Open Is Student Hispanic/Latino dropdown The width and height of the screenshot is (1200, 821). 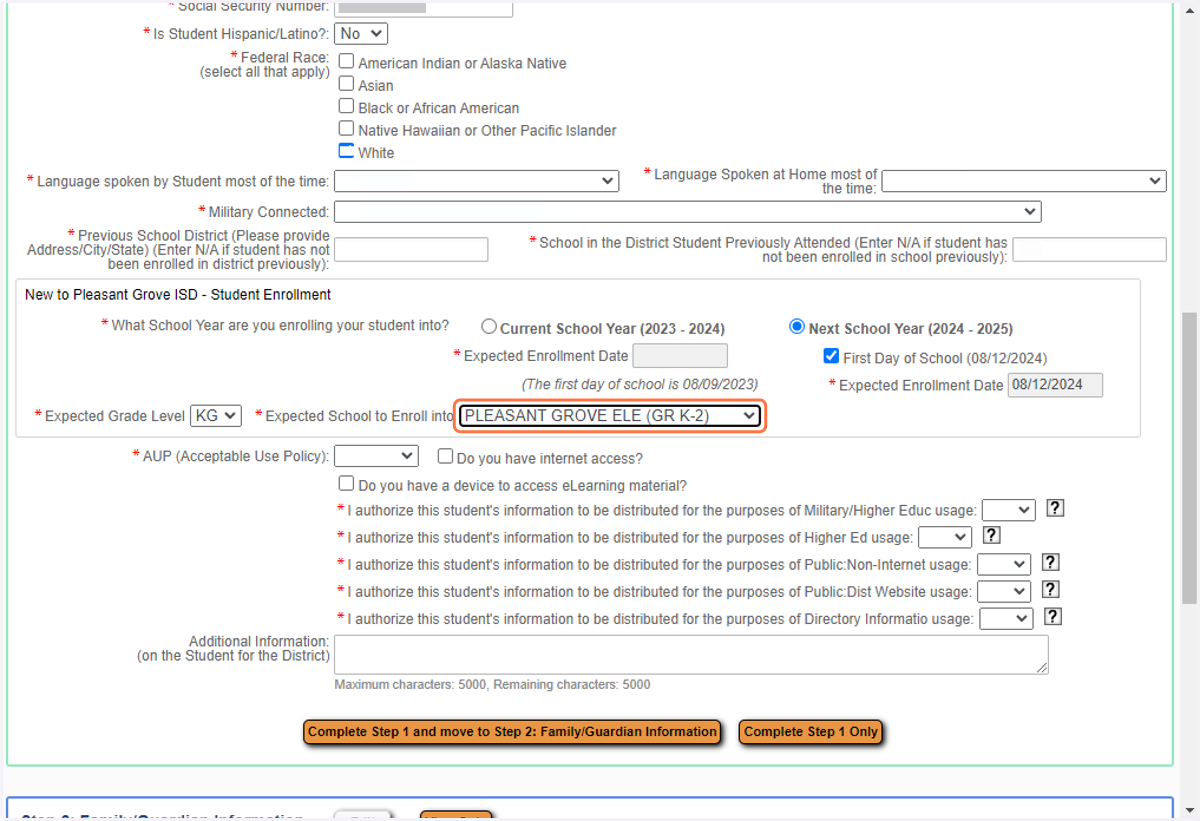[x=361, y=33]
